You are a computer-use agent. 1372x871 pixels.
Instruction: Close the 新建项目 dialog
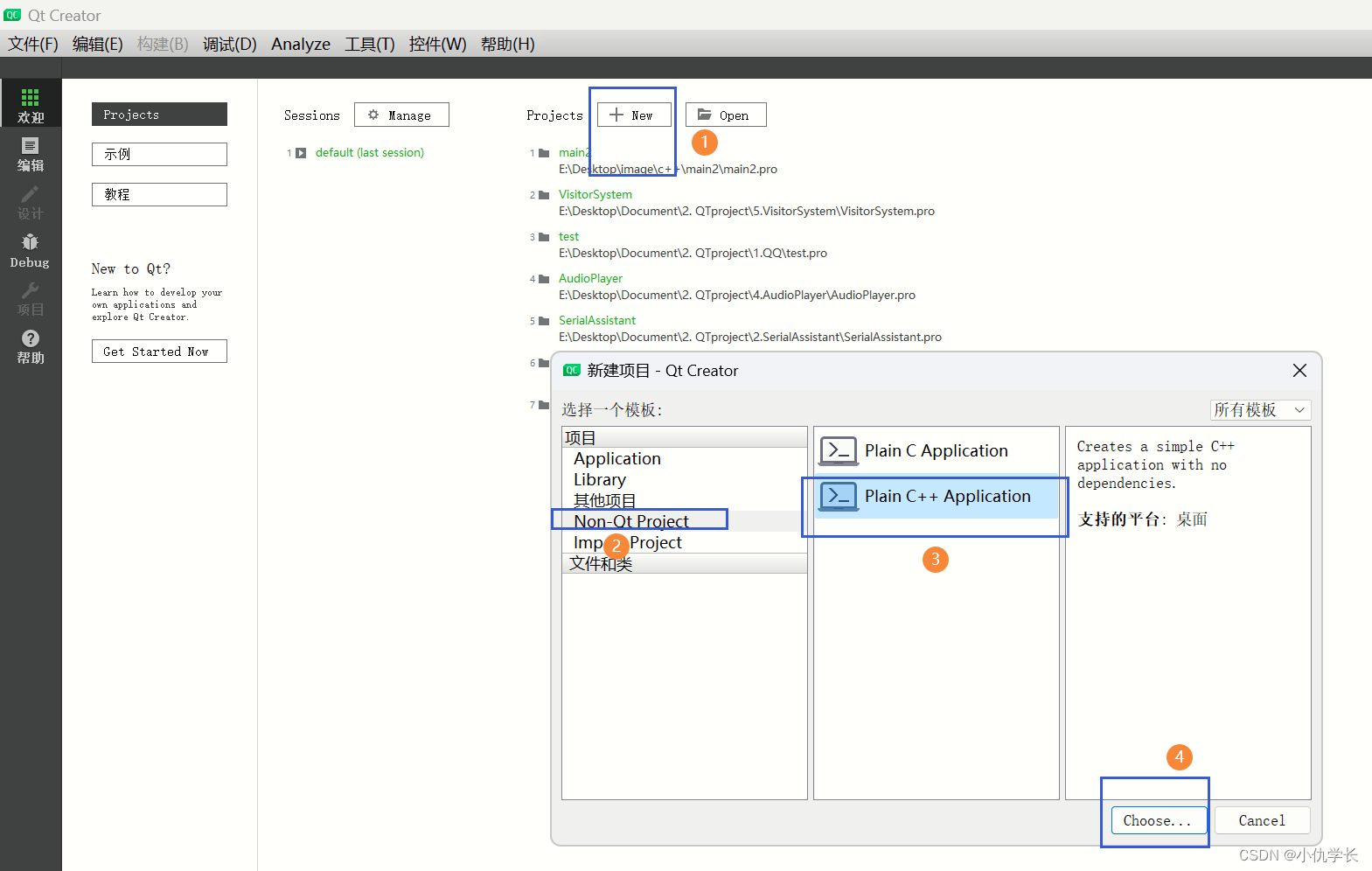[x=1299, y=371]
